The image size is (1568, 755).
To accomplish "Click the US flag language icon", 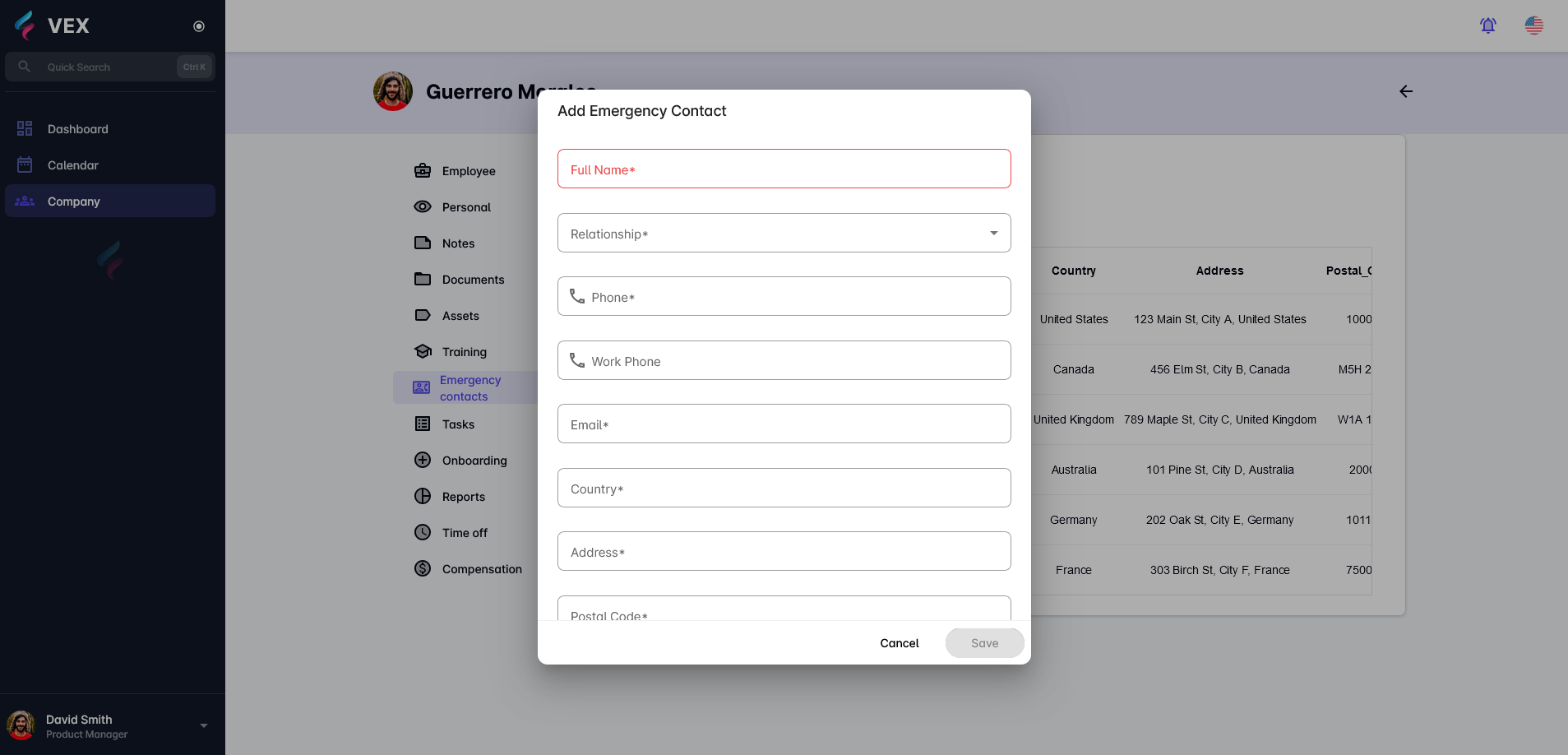I will pos(1534,25).
